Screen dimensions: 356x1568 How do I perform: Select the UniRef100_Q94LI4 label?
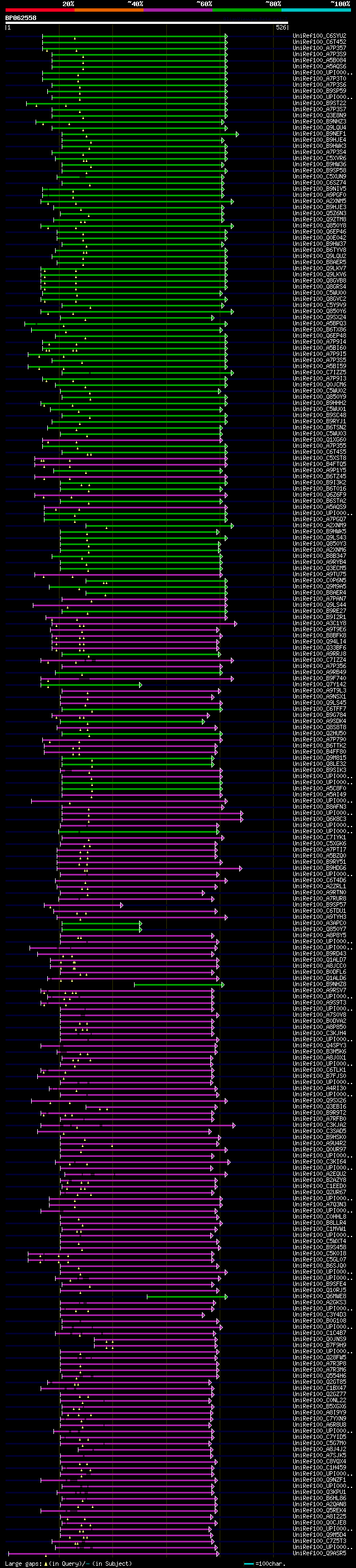pyautogui.click(x=319, y=641)
